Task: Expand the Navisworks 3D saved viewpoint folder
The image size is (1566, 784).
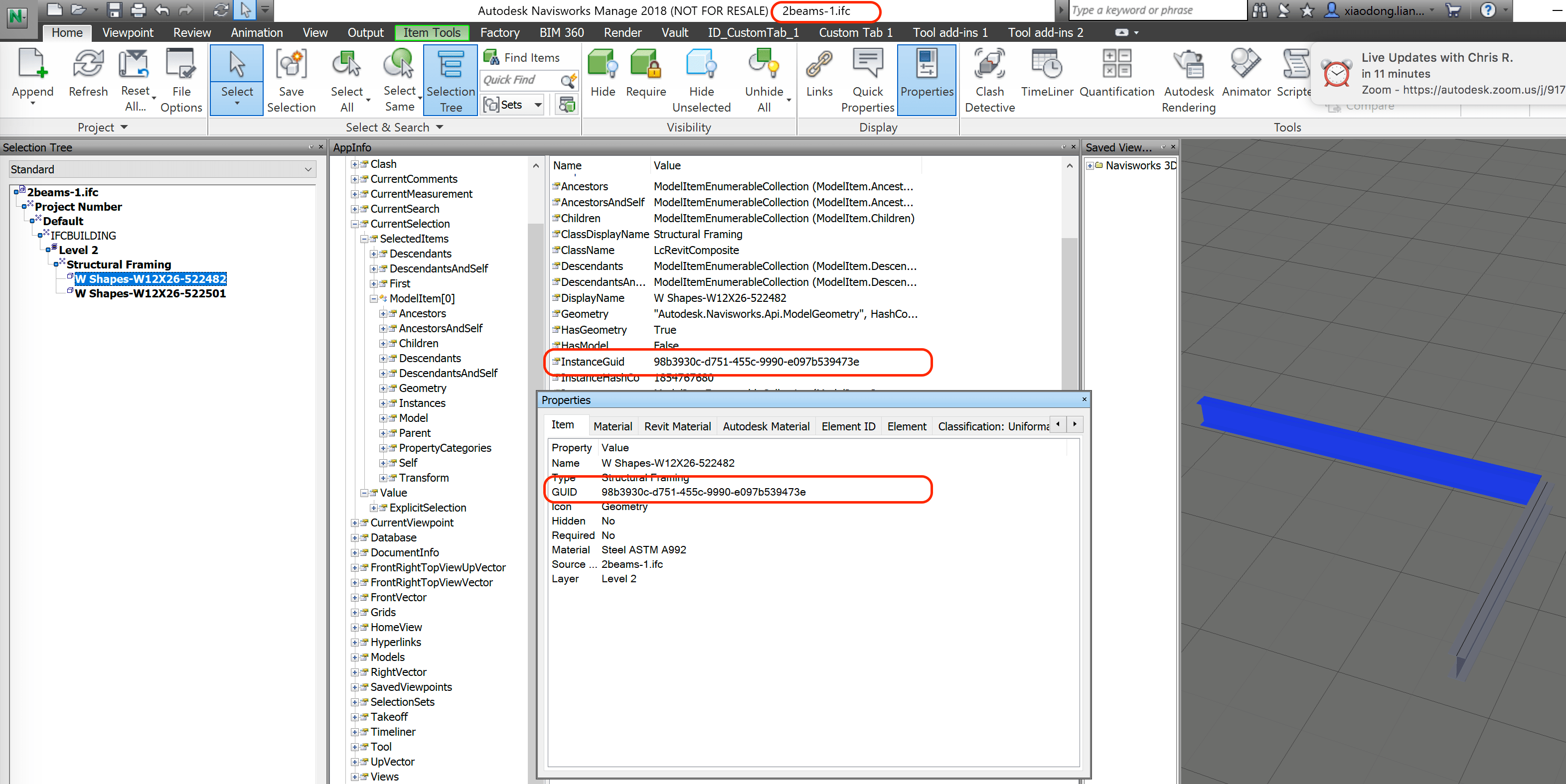Action: (x=1090, y=166)
